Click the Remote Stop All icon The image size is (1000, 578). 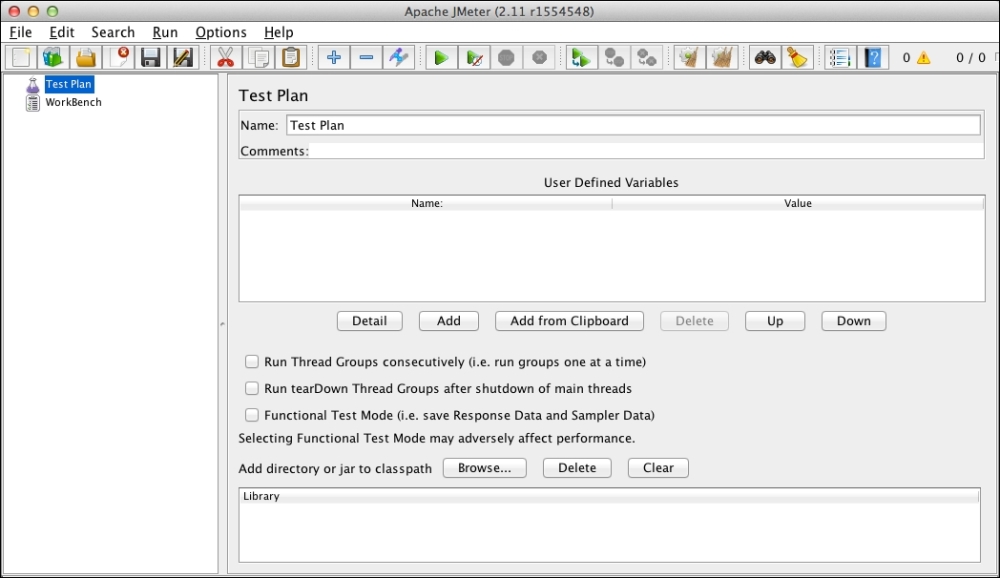pos(614,57)
